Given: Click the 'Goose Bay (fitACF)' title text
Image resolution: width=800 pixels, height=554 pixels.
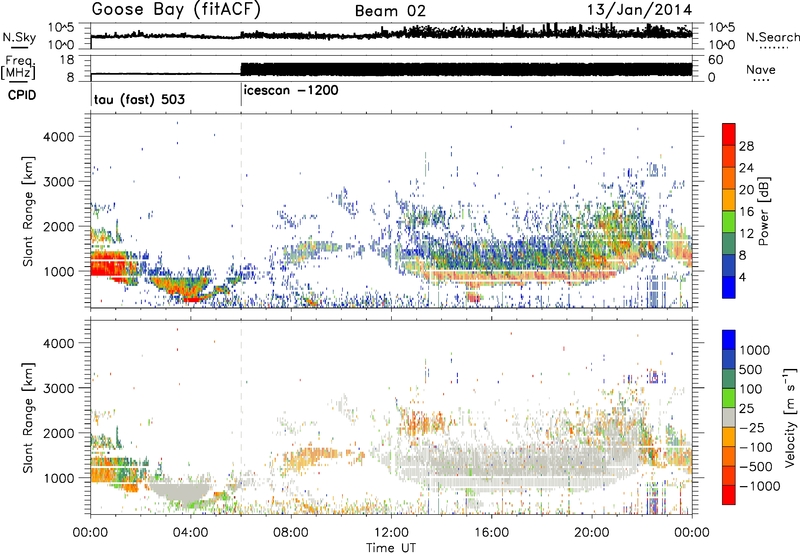Looking at the screenshot, I should (176, 9).
